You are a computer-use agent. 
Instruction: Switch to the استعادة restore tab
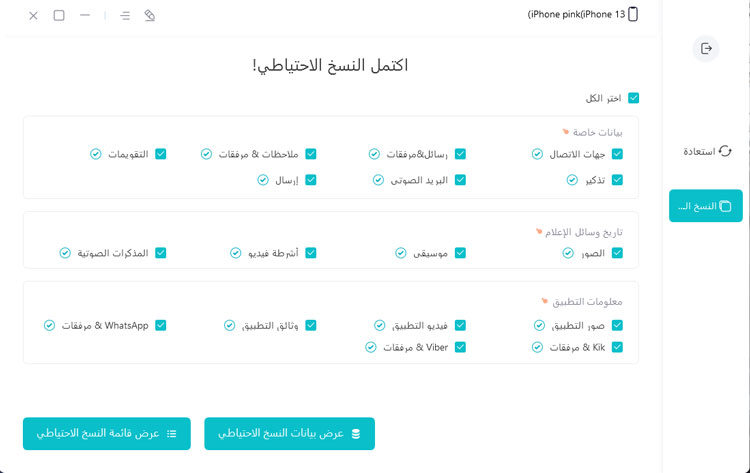(x=707, y=151)
